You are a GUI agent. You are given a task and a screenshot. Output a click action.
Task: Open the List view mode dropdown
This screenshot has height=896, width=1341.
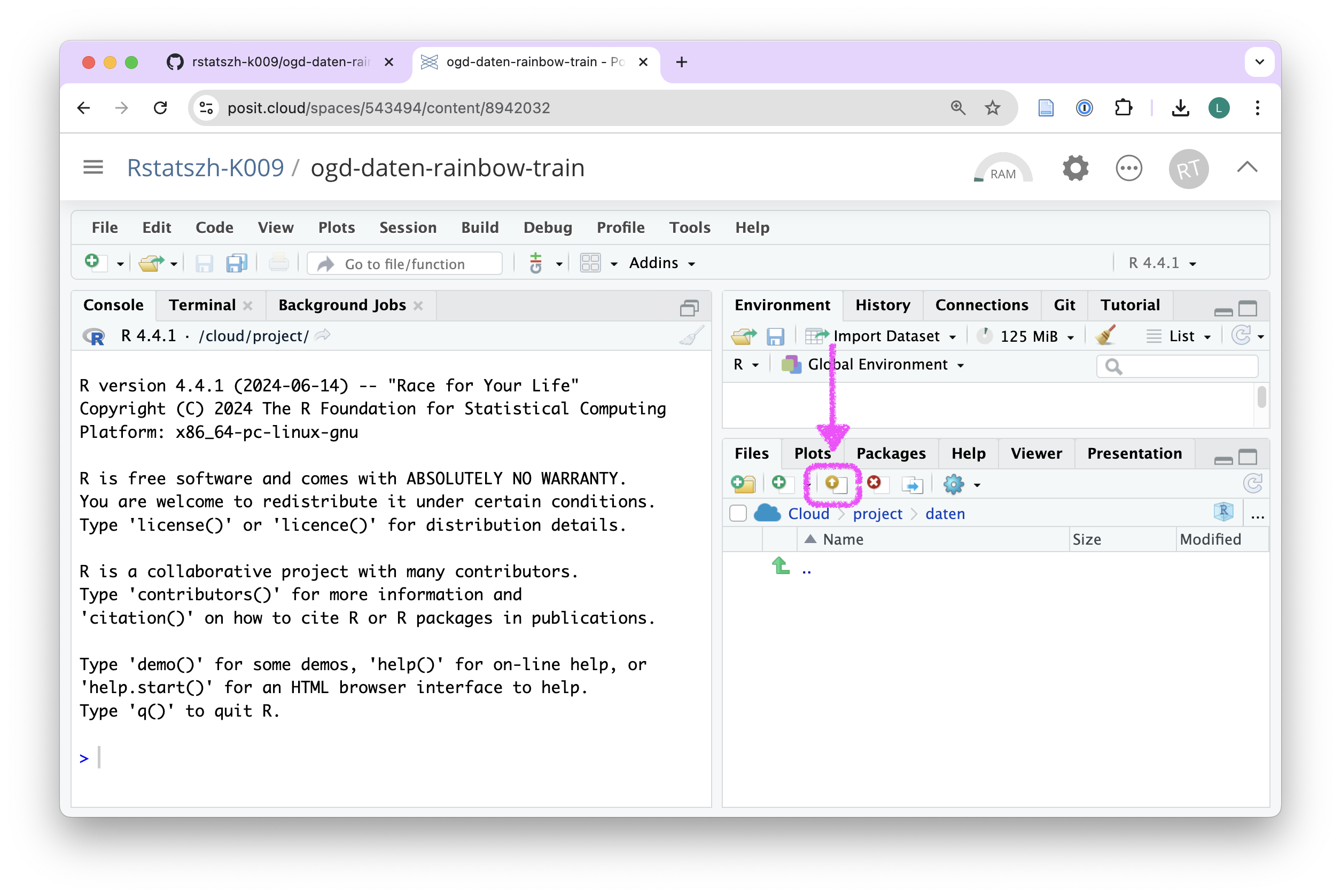1180,336
